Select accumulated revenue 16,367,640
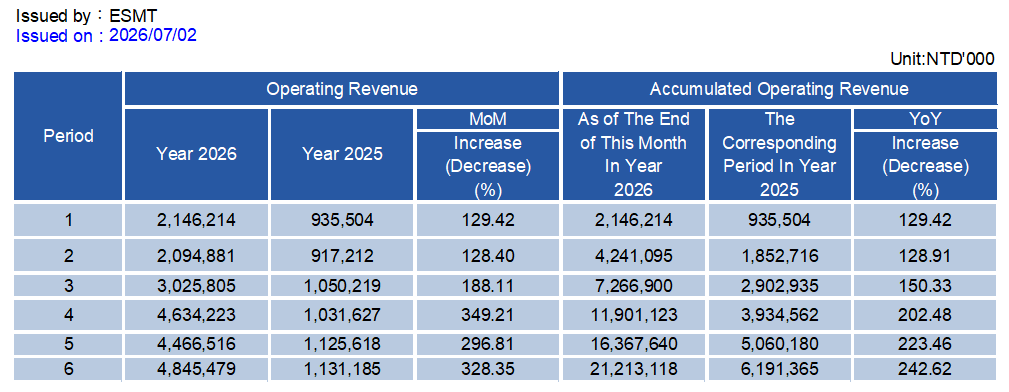This screenshot has width=1009, height=392. tap(635, 344)
